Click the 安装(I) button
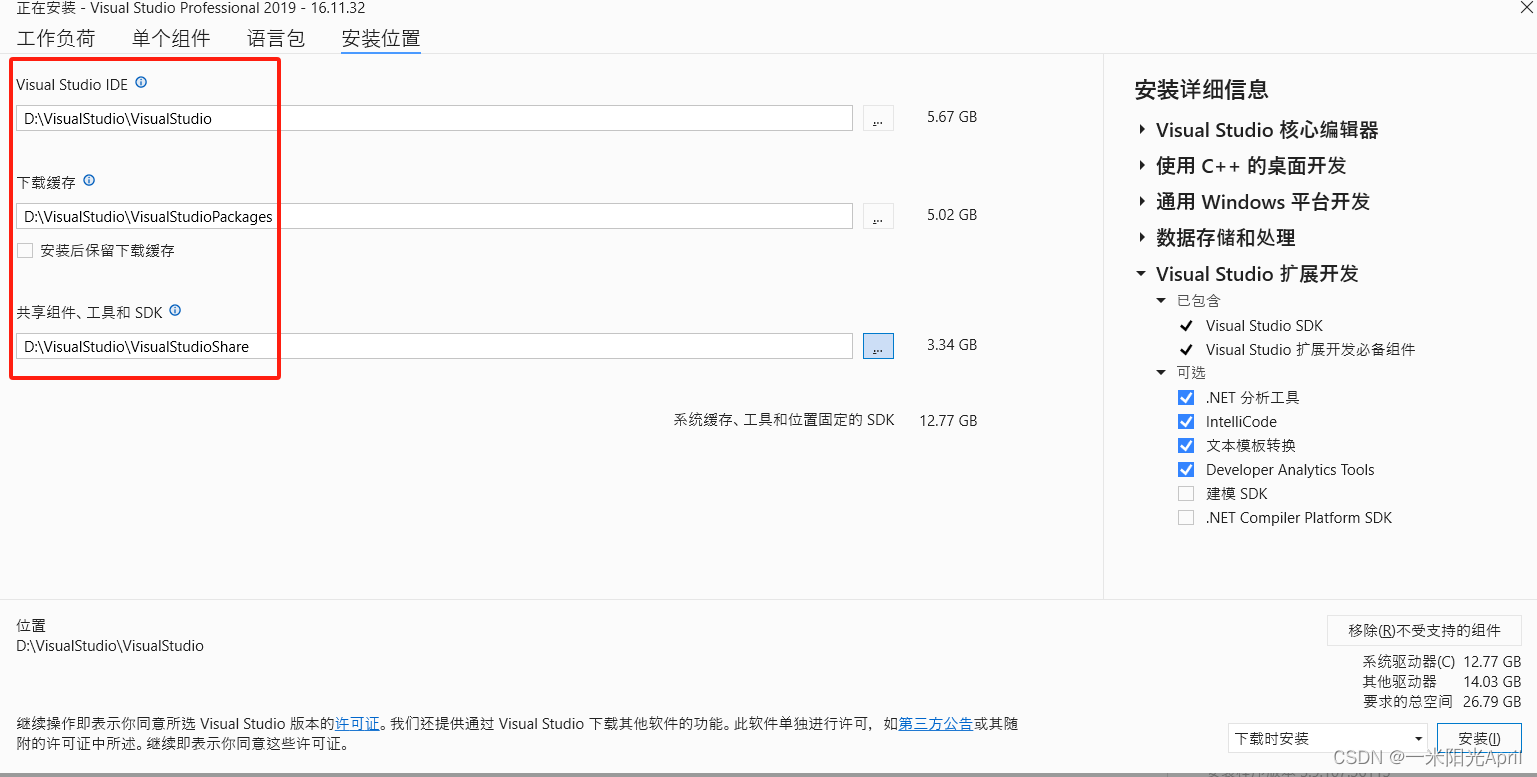The height and width of the screenshot is (777, 1537). click(x=1479, y=739)
